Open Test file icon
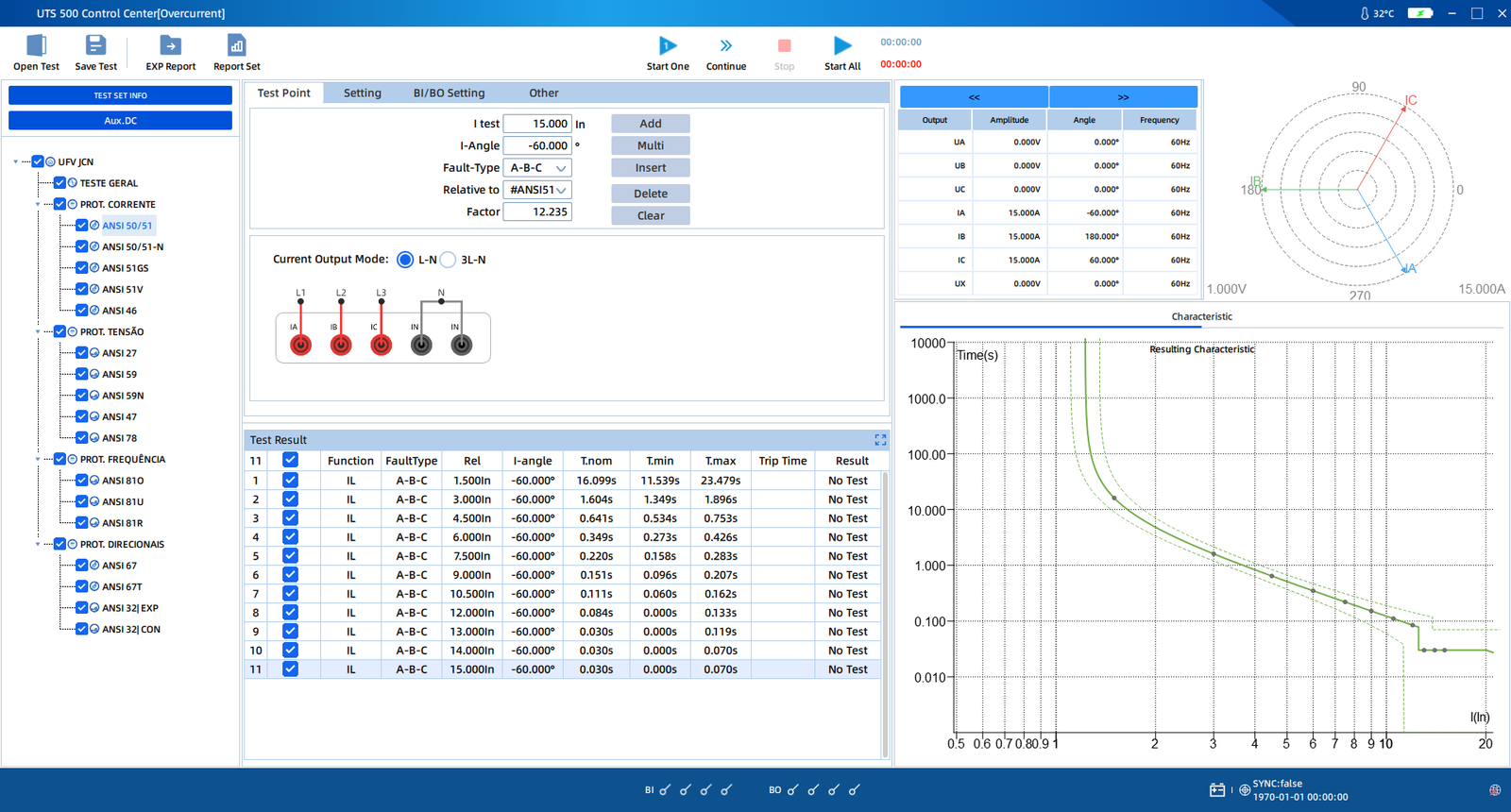The height and width of the screenshot is (812, 1511). (x=36, y=45)
